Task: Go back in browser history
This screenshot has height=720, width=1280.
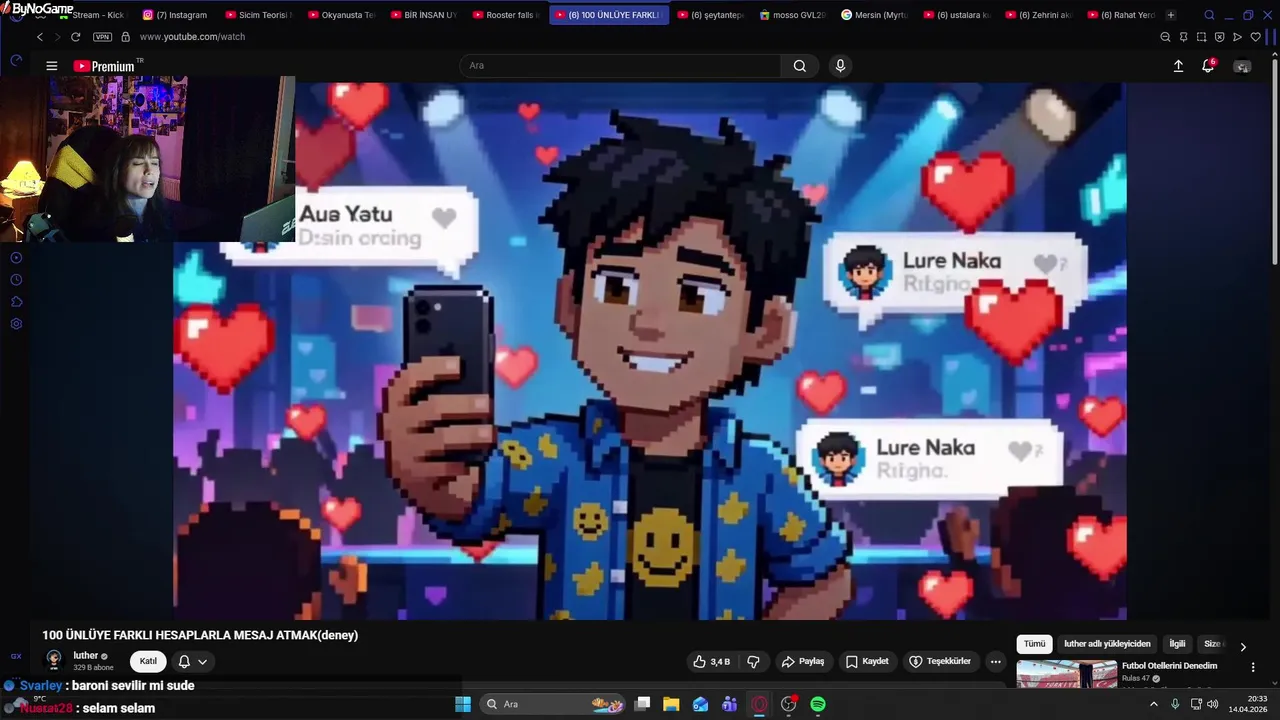Action: (39, 37)
